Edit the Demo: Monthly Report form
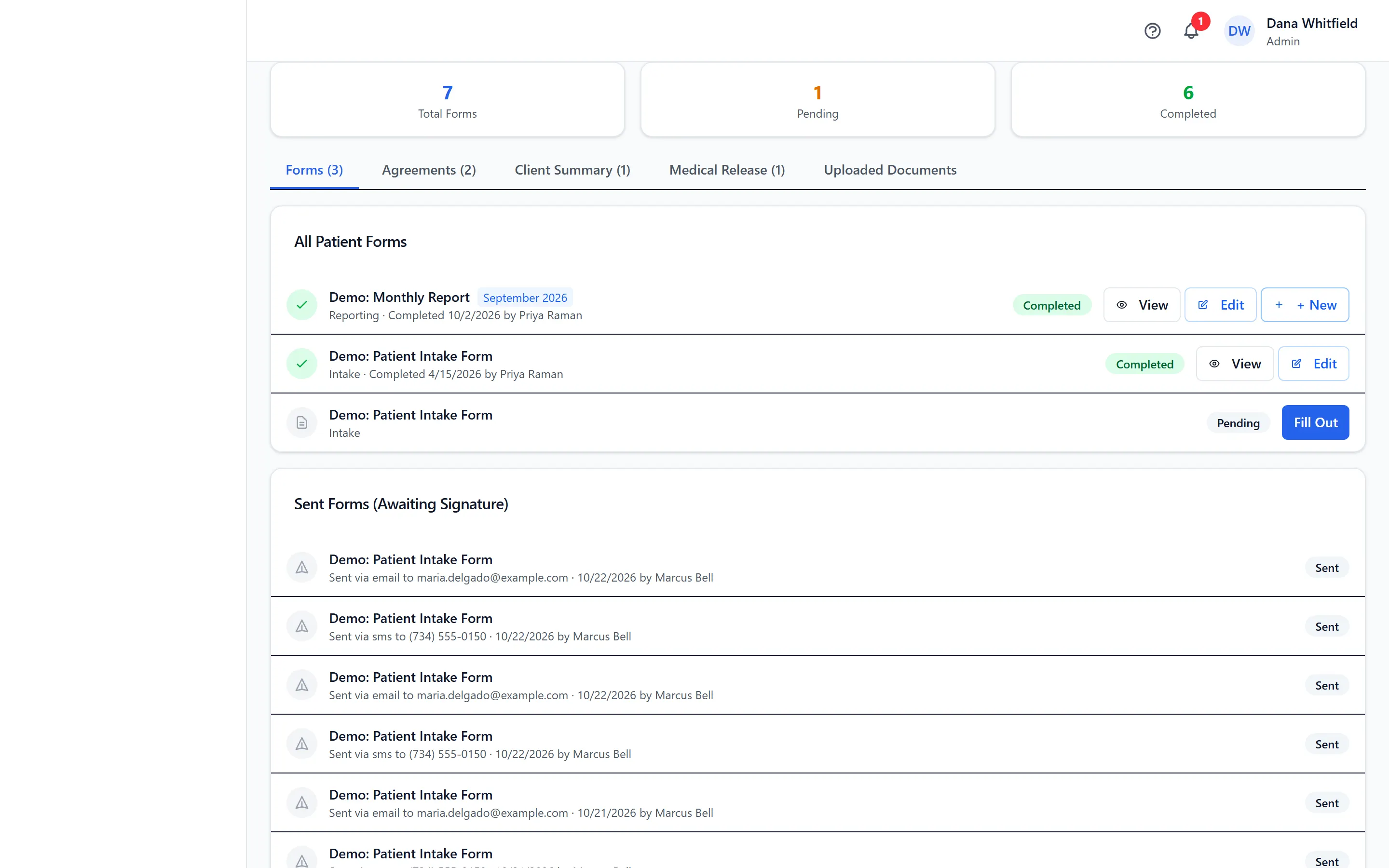 coord(1220,305)
